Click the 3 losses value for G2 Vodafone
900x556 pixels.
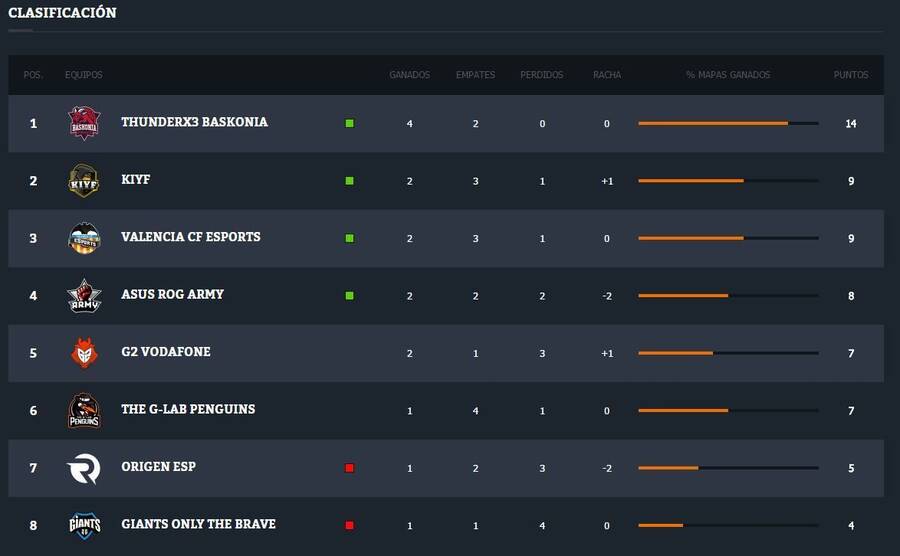click(x=542, y=353)
